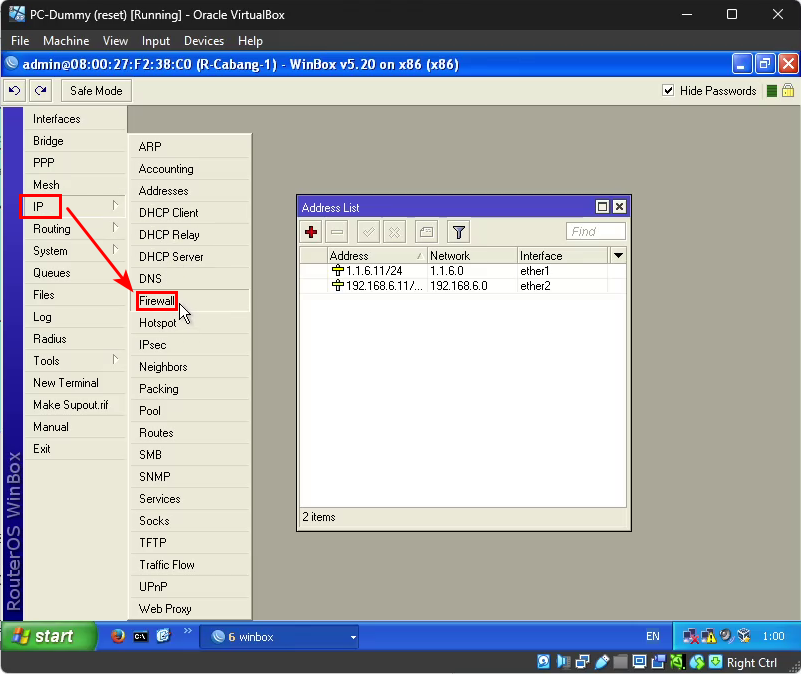801x674 pixels.
Task: Select Addresses in the IP submenu
Action: (190, 191)
